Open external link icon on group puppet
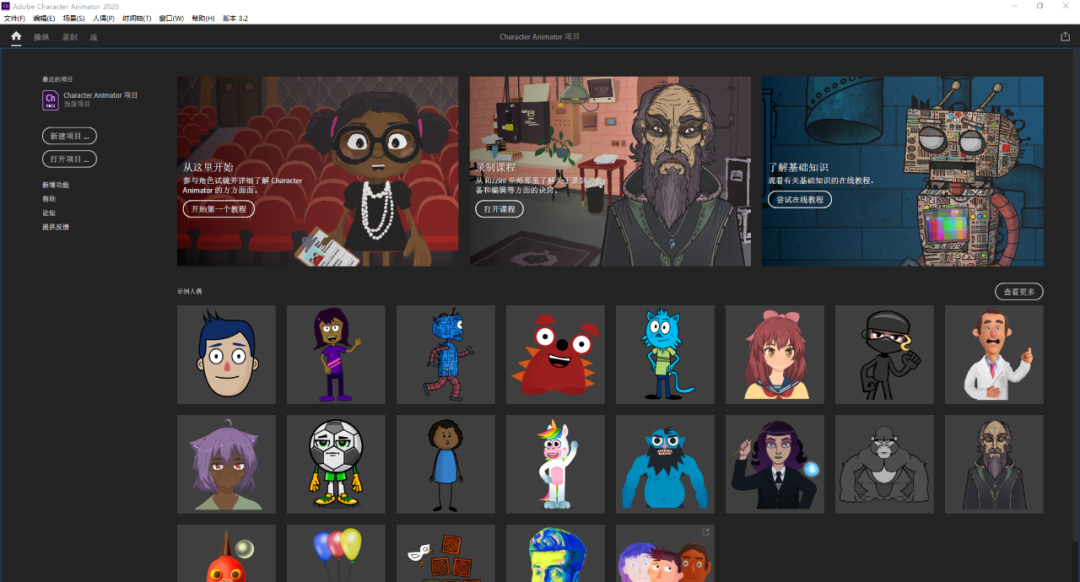Image resolution: width=1080 pixels, height=582 pixels. [x=705, y=532]
